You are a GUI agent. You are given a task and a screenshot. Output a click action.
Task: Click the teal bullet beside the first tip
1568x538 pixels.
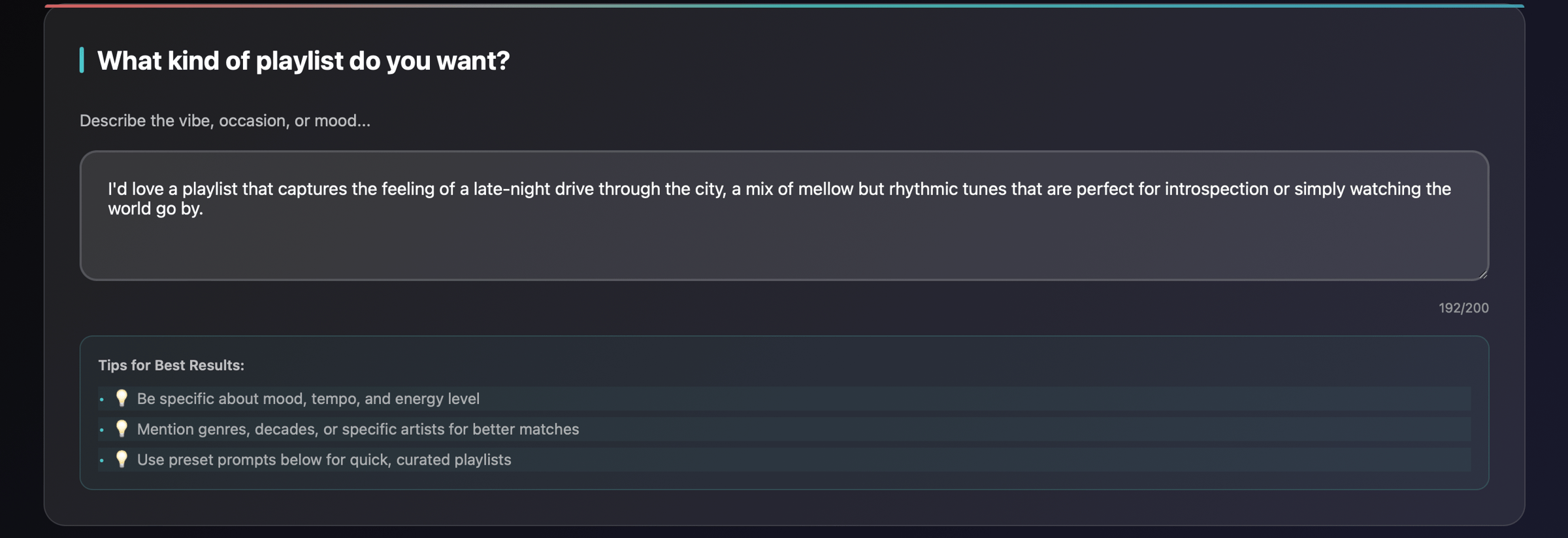point(101,398)
